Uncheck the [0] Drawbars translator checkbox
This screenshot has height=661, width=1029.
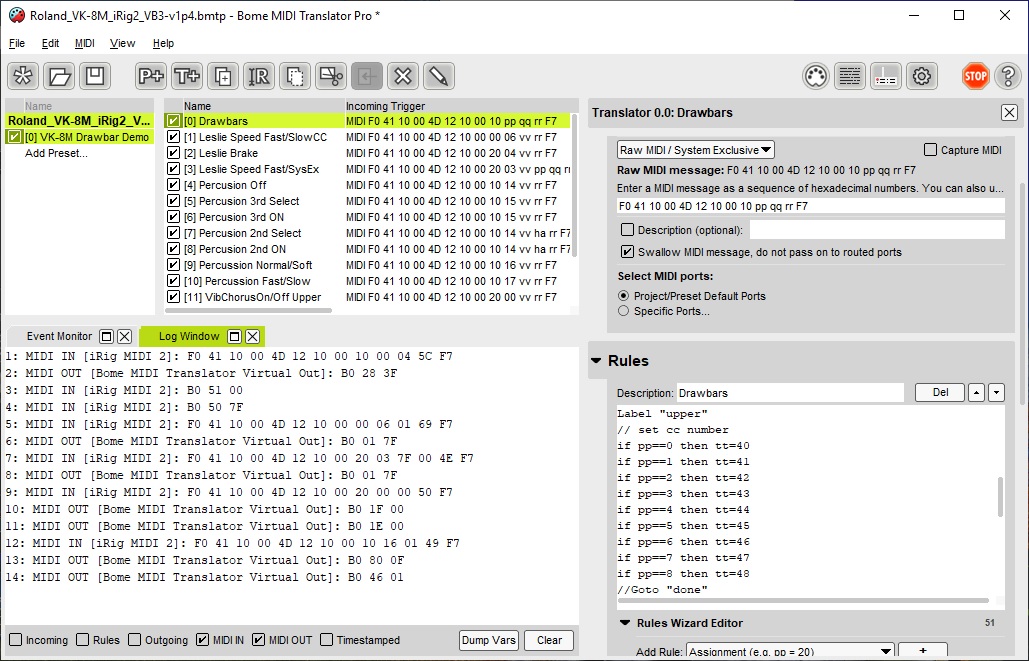coord(173,121)
